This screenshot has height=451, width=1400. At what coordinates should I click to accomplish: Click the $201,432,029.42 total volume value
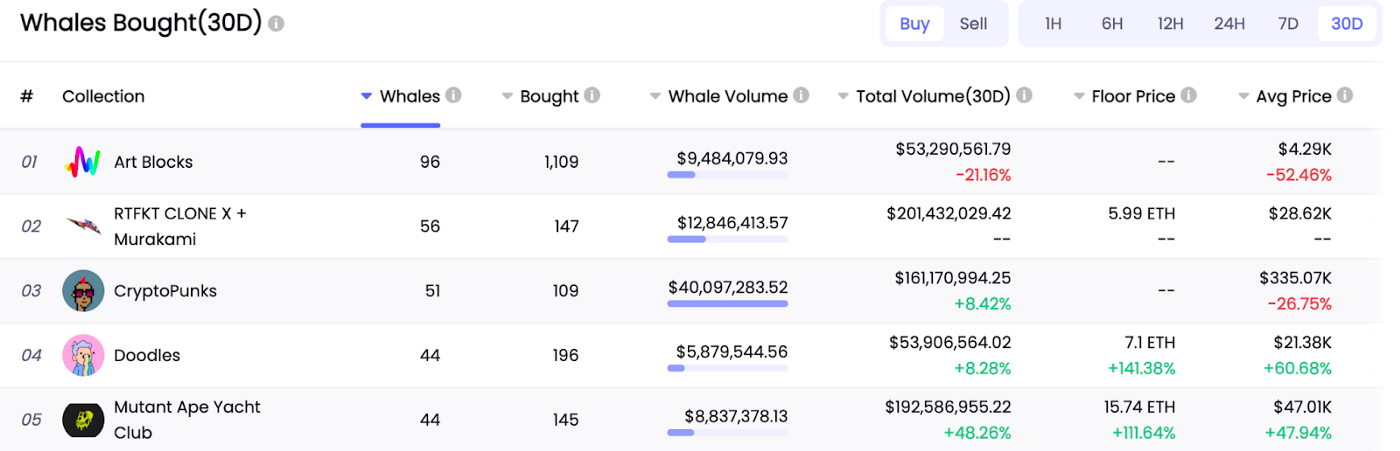[949, 213]
